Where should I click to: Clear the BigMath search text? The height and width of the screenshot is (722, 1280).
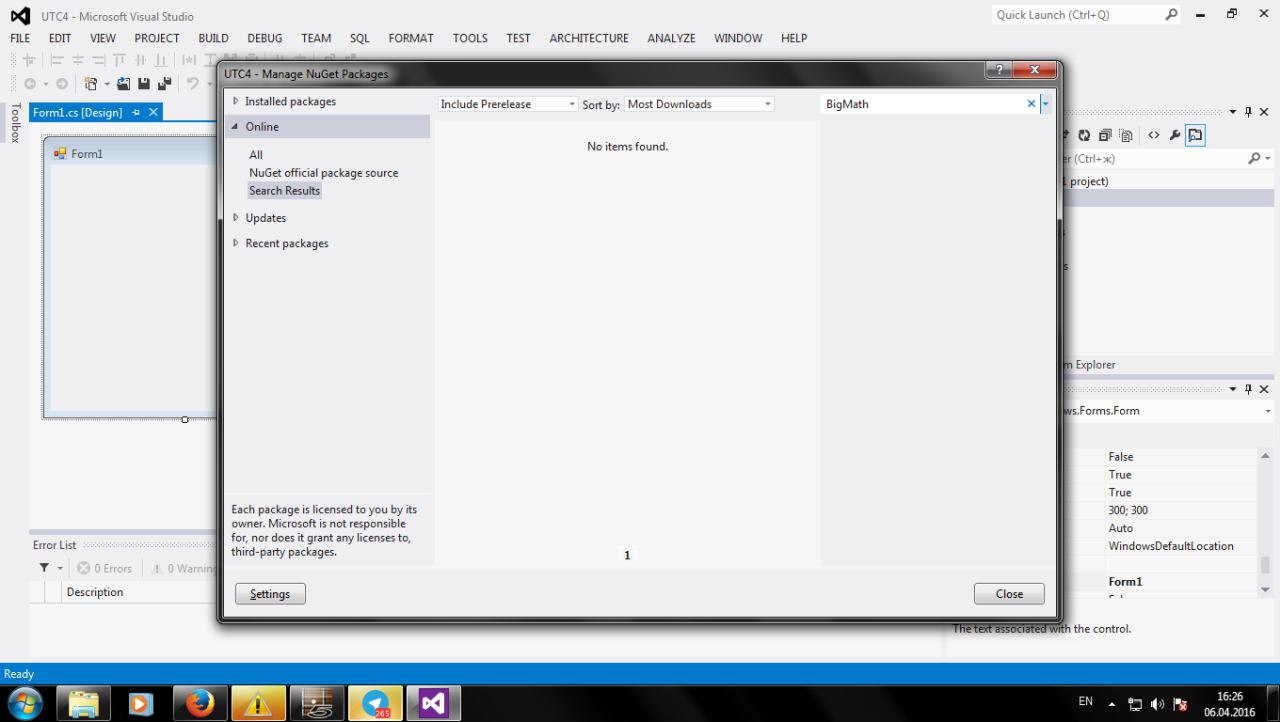(1031, 104)
